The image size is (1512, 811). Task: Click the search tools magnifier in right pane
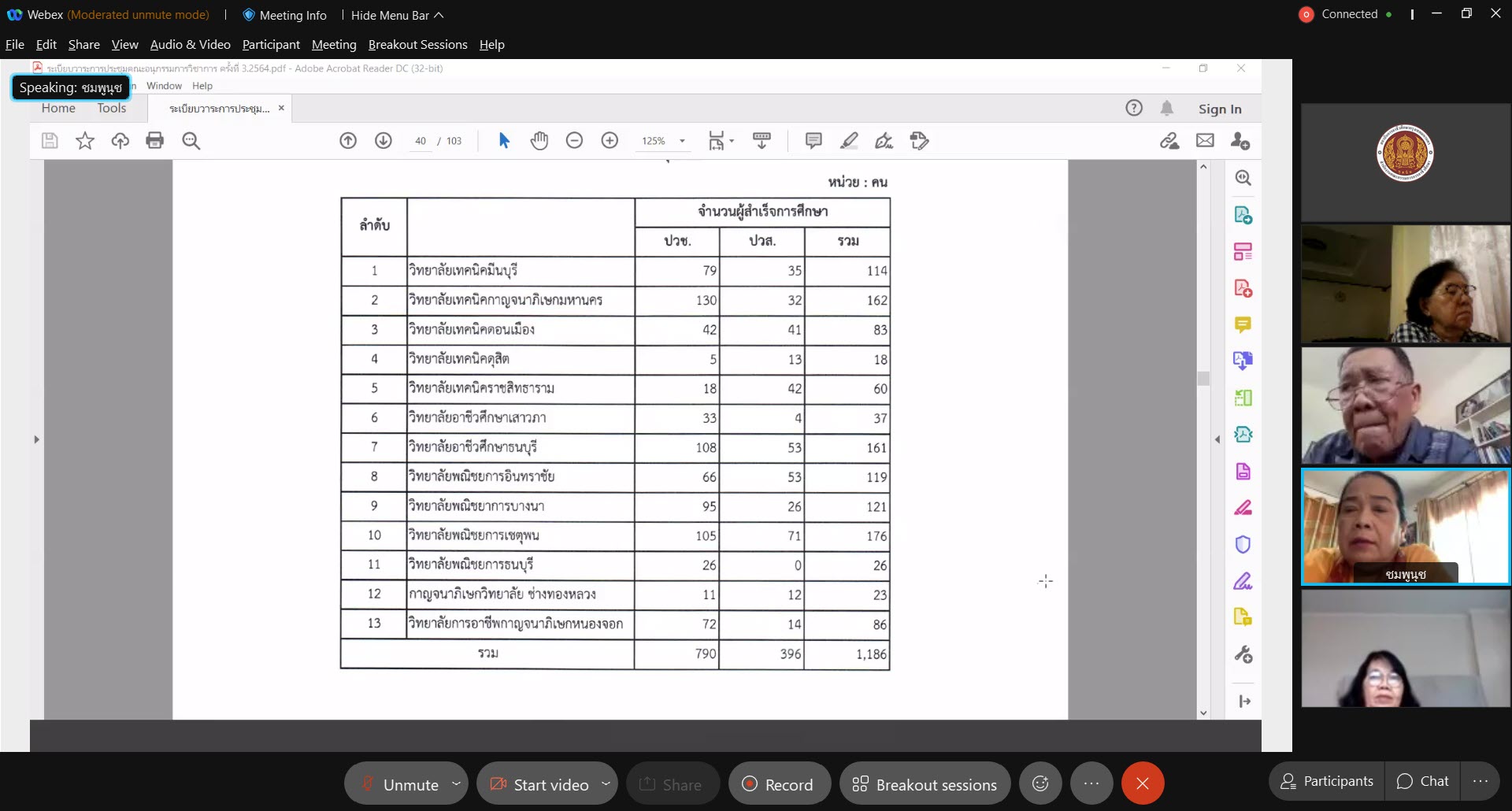click(1243, 178)
